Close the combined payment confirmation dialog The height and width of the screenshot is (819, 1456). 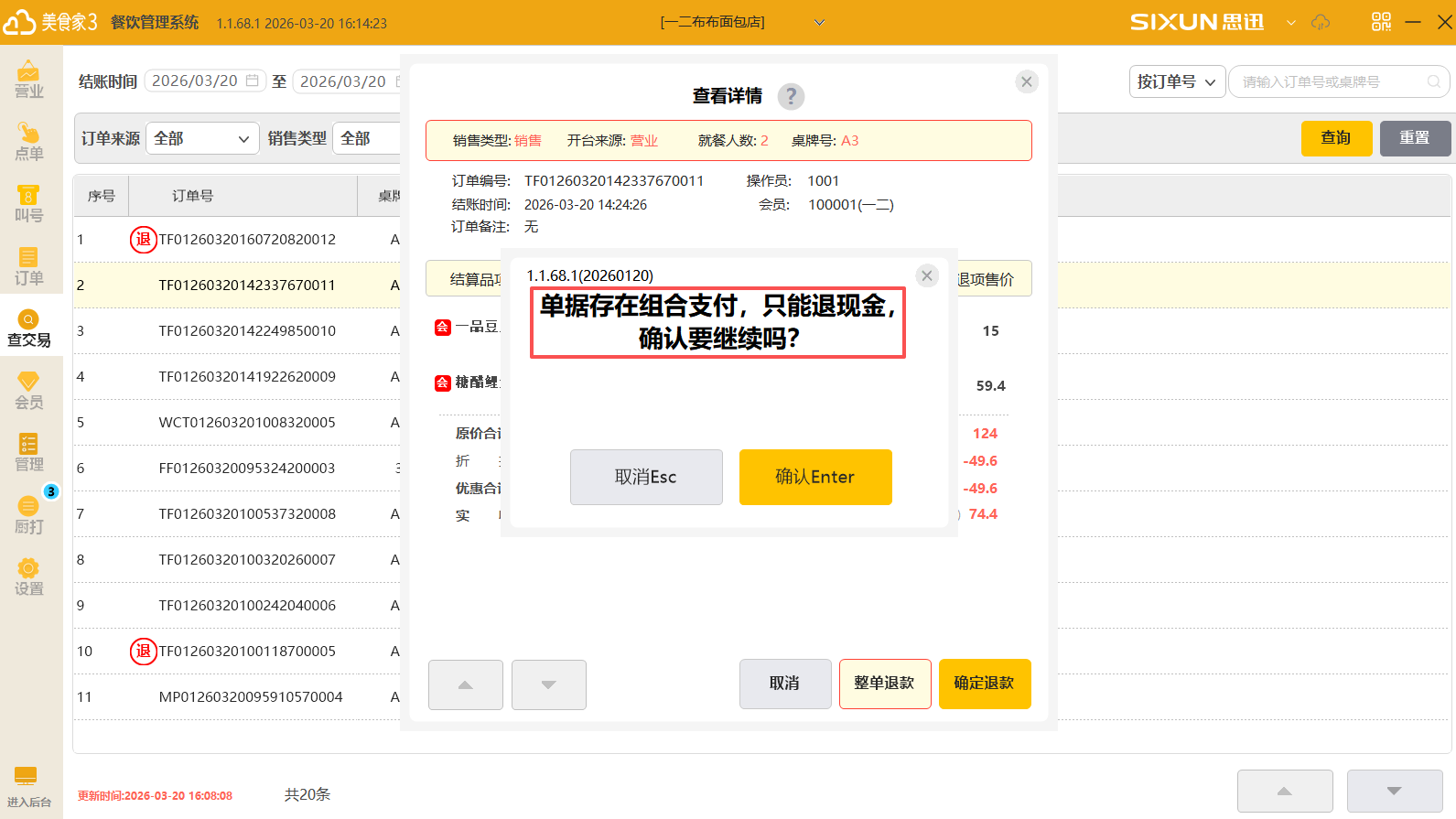click(x=927, y=275)
